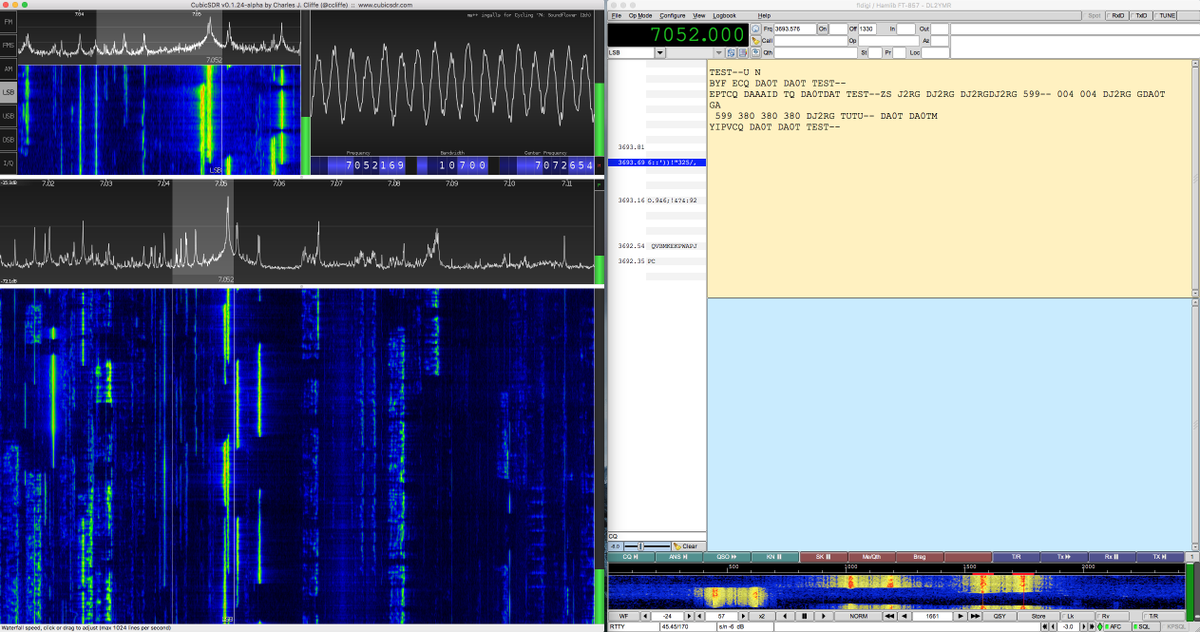Click the waterfall speed meter in CubicSDR
Viewport: 1200px width, 632px height.
(600, 455)
